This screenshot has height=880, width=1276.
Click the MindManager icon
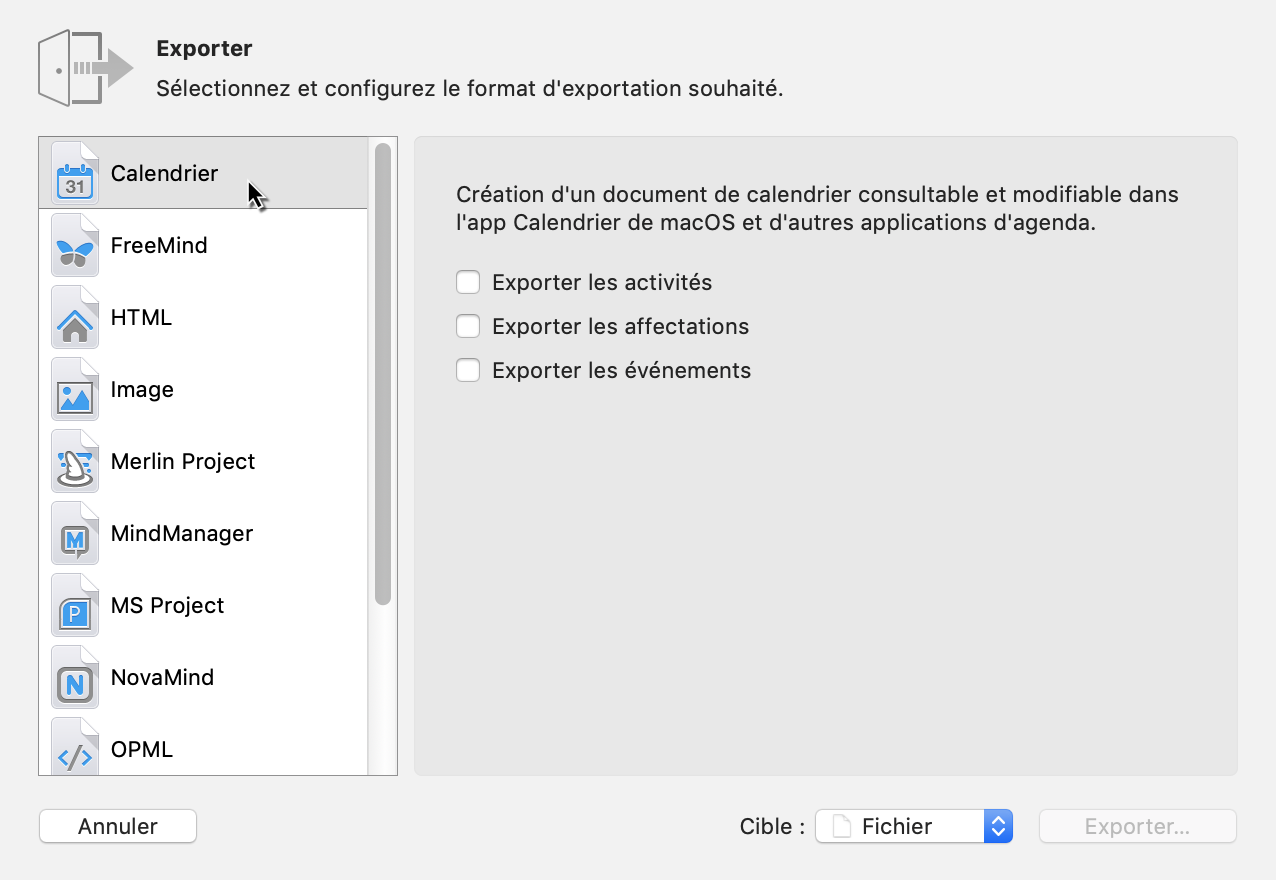75,532
